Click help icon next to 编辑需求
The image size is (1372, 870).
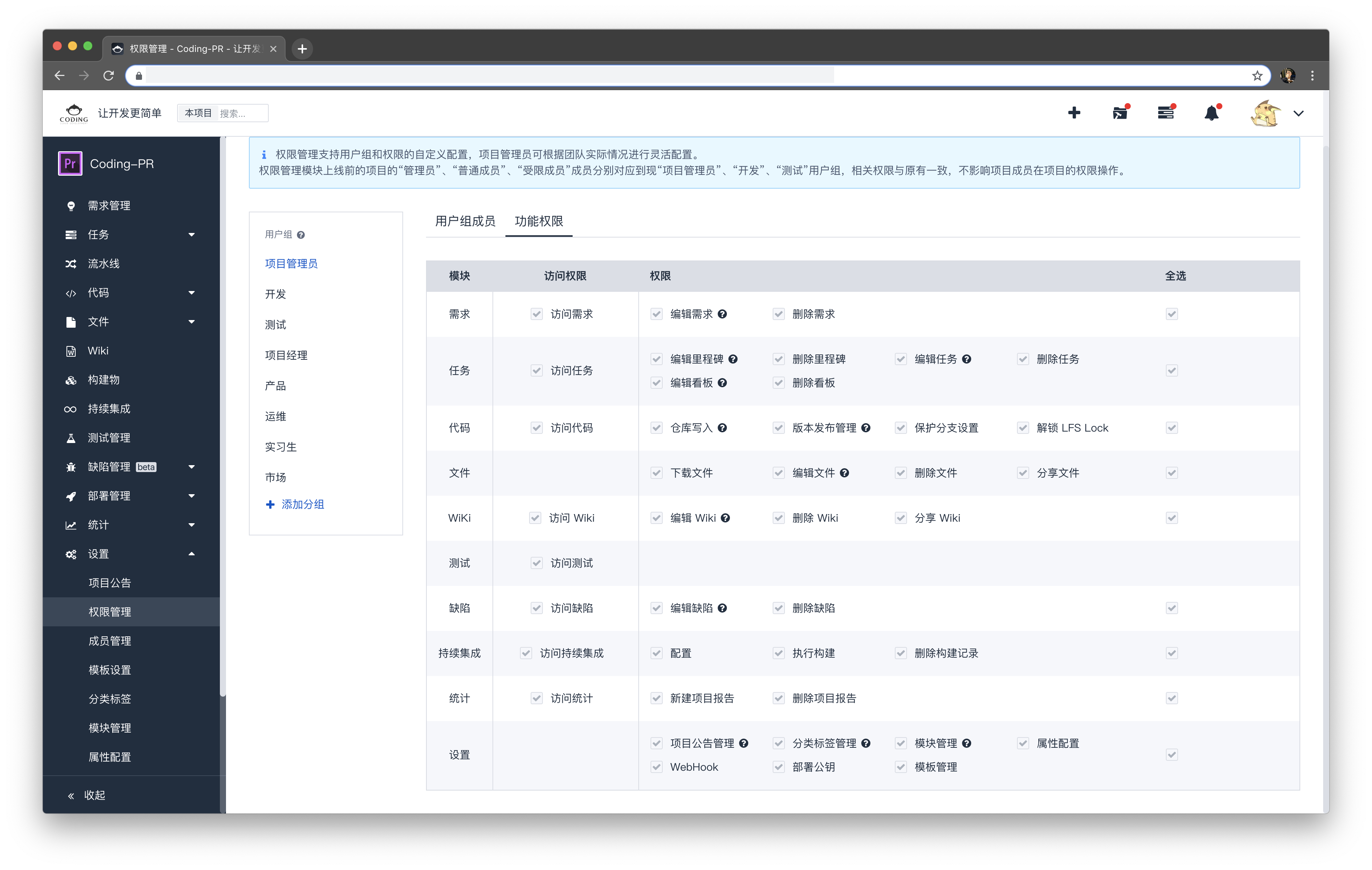click(x=722, y=314)
